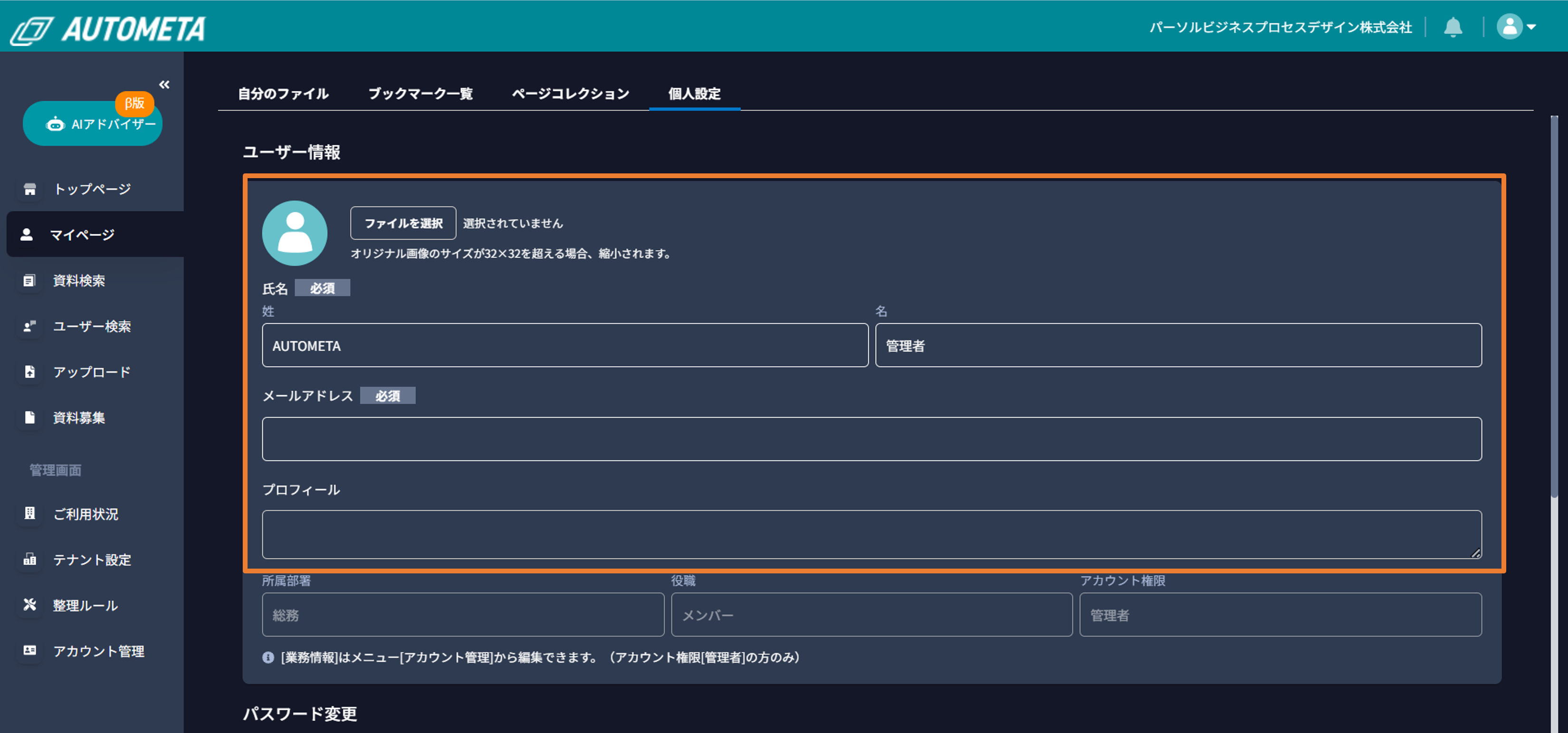Click the メールアドレス input field
The width and height of the screenshot is (1568, 733).
point(871,439)
